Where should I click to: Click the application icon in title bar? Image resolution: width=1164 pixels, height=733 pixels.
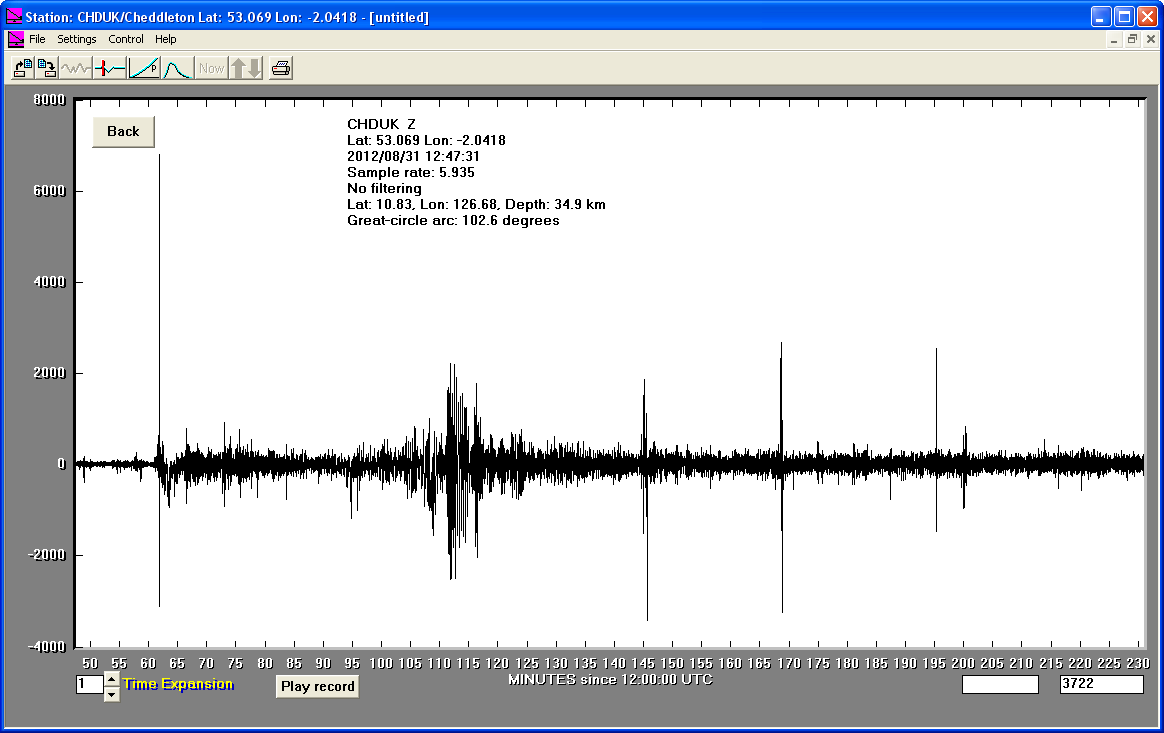click(x=14, y=16)
